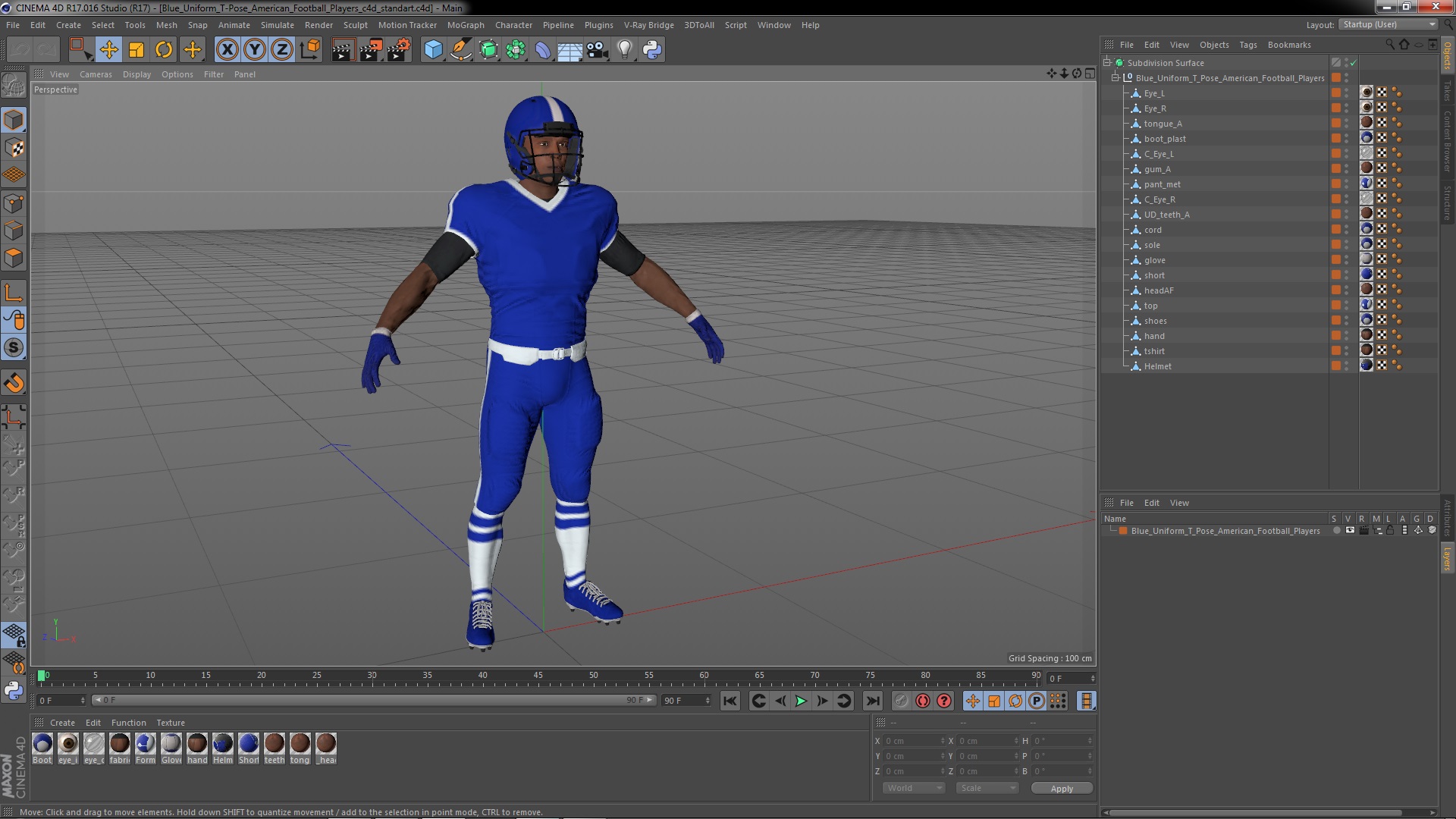The image size is (1456, 819).
Task: Add a Camera object
Action: click(x=598, y=50)
